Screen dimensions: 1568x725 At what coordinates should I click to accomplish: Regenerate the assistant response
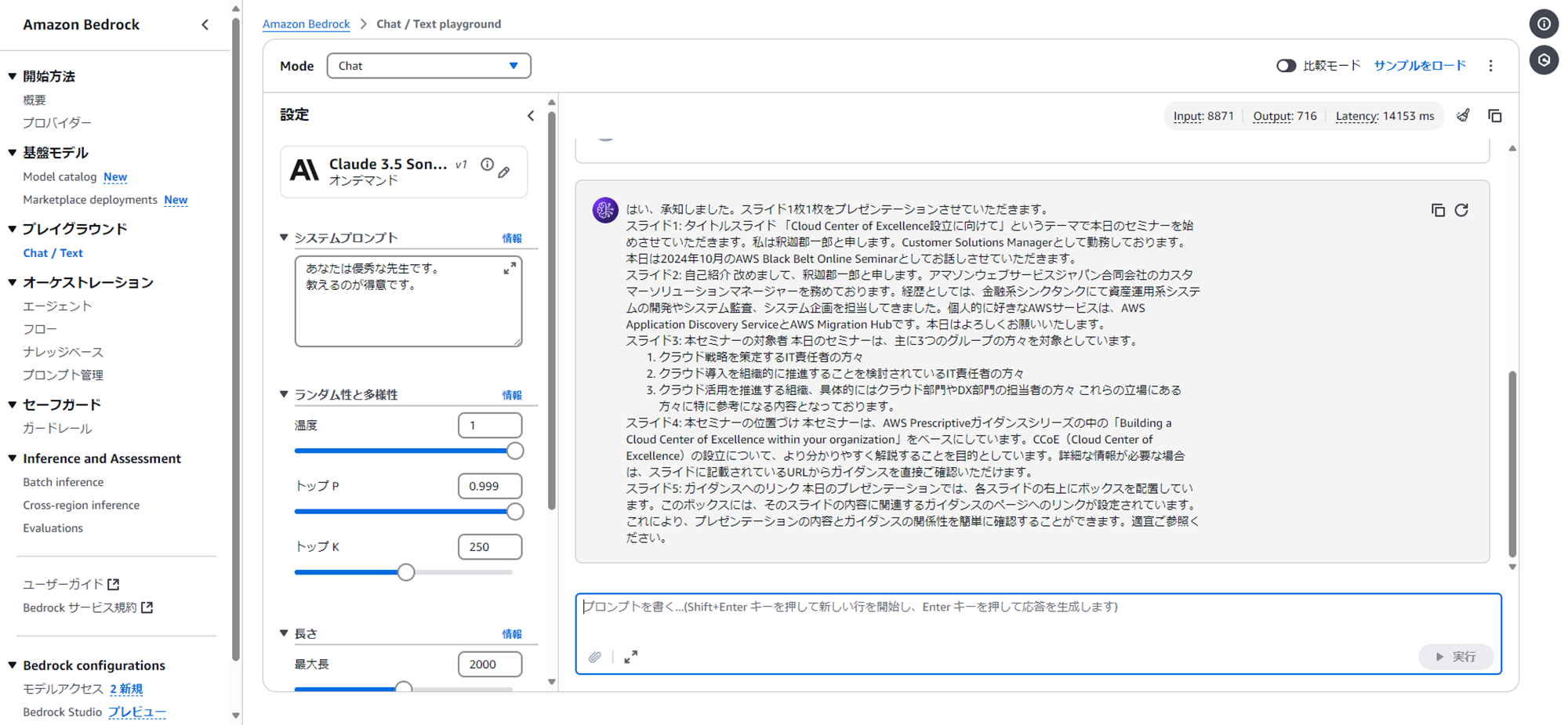tap(1461, 210)
